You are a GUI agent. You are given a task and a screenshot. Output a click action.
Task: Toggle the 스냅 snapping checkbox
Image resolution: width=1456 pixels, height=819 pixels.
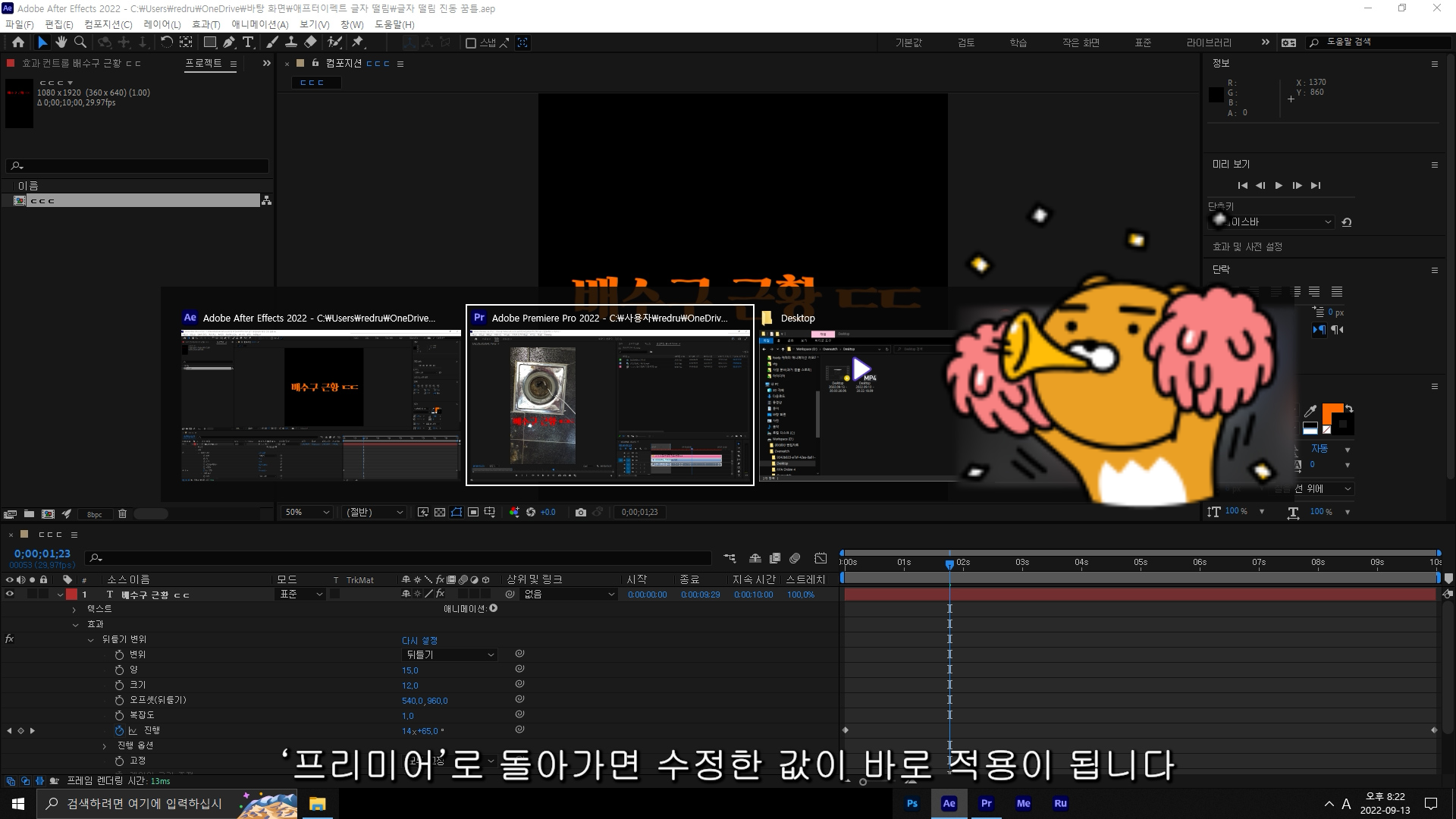click(470, 43)
